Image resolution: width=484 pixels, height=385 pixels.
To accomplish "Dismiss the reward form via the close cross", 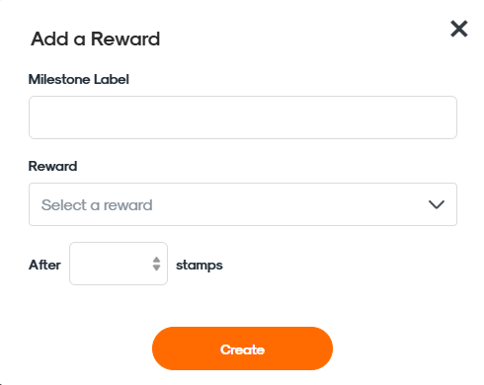I will (459, 29).
